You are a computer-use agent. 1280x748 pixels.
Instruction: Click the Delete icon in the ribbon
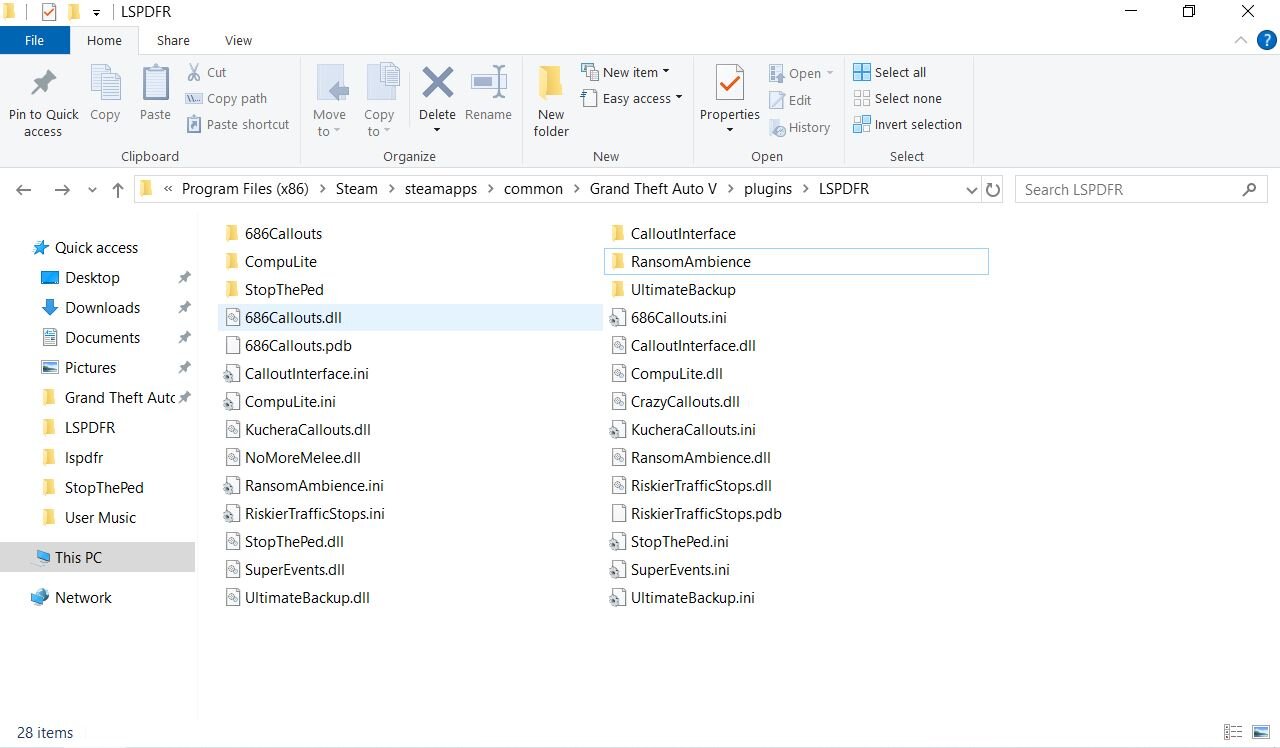click(x=437, y=84)
